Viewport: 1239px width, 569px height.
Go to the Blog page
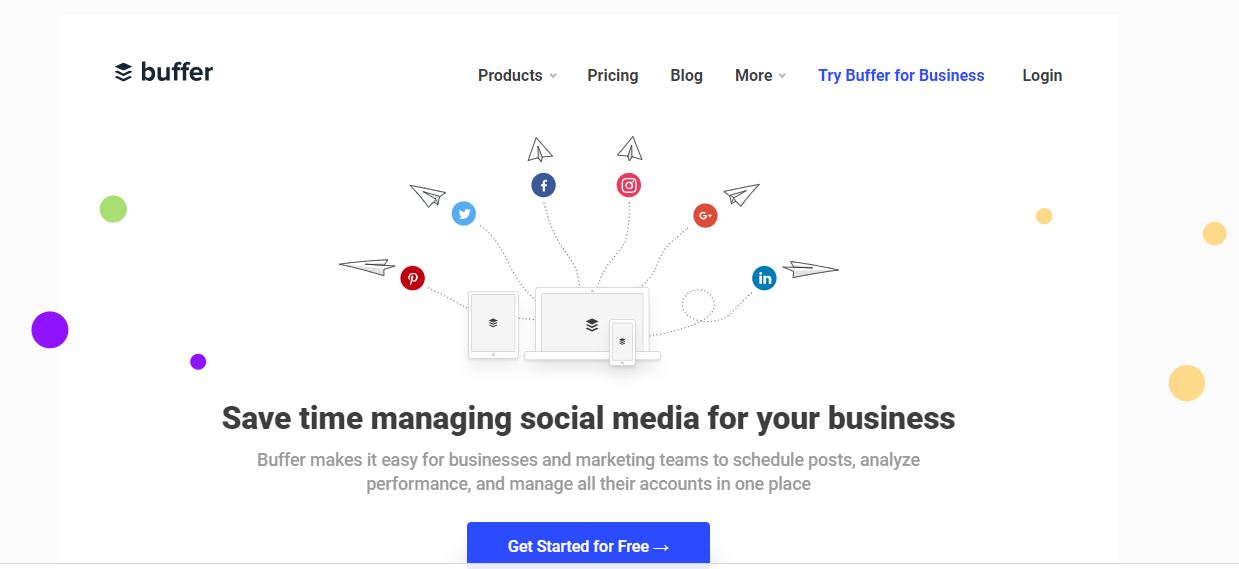click(686, 75)
